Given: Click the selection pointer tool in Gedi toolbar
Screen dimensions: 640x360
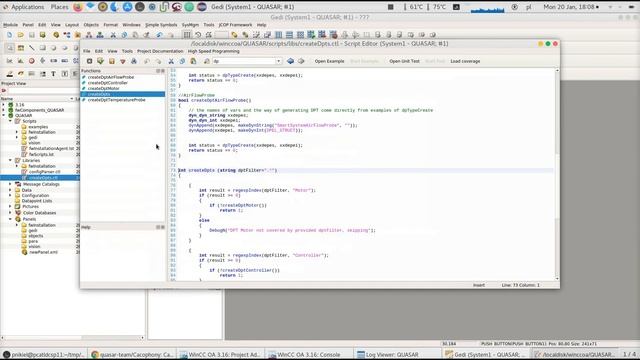Looking at the screenshot, I should (10, 48).
